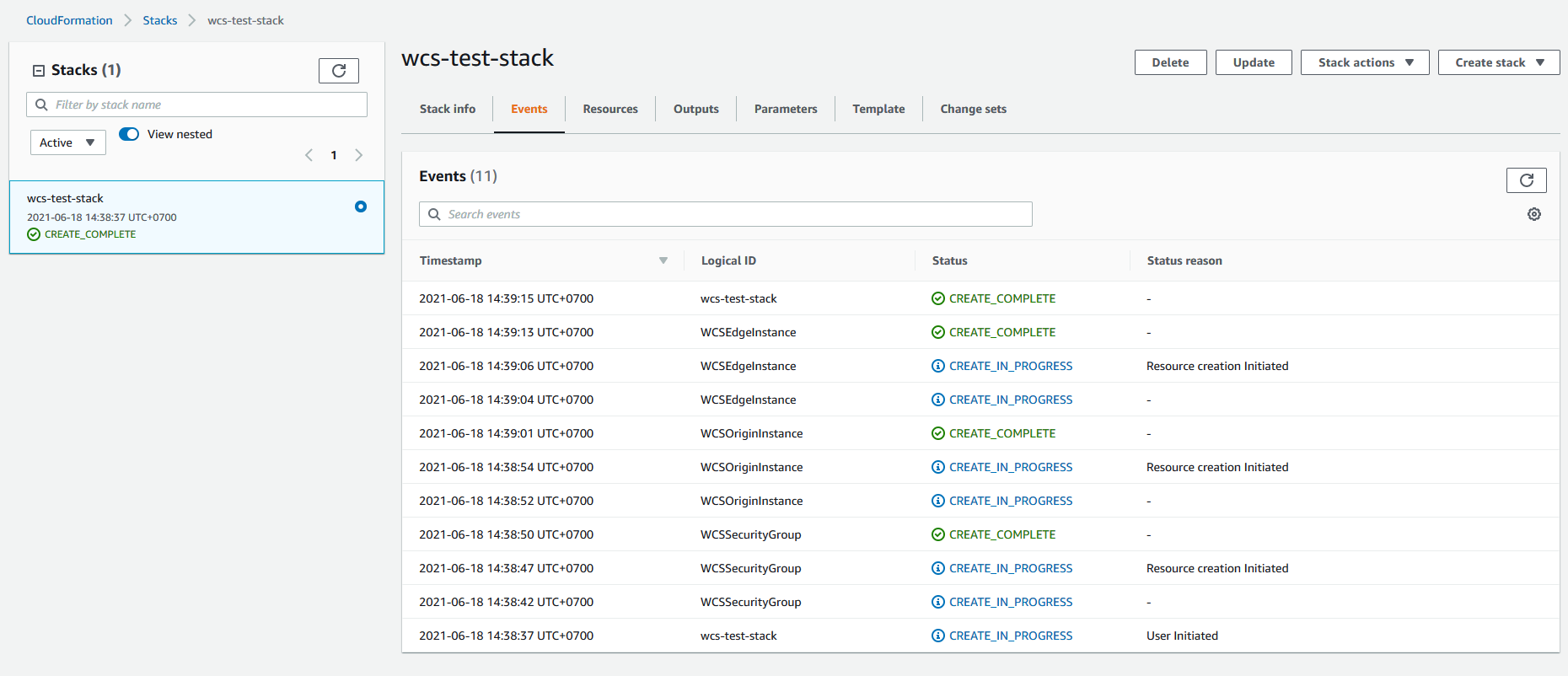Screen dimensions: 1568x676
Task: Click the Update button
Action: (1253, 62)
